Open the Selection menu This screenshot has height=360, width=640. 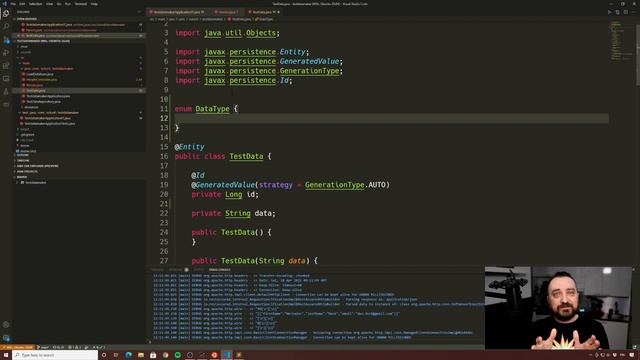(35, 4)
